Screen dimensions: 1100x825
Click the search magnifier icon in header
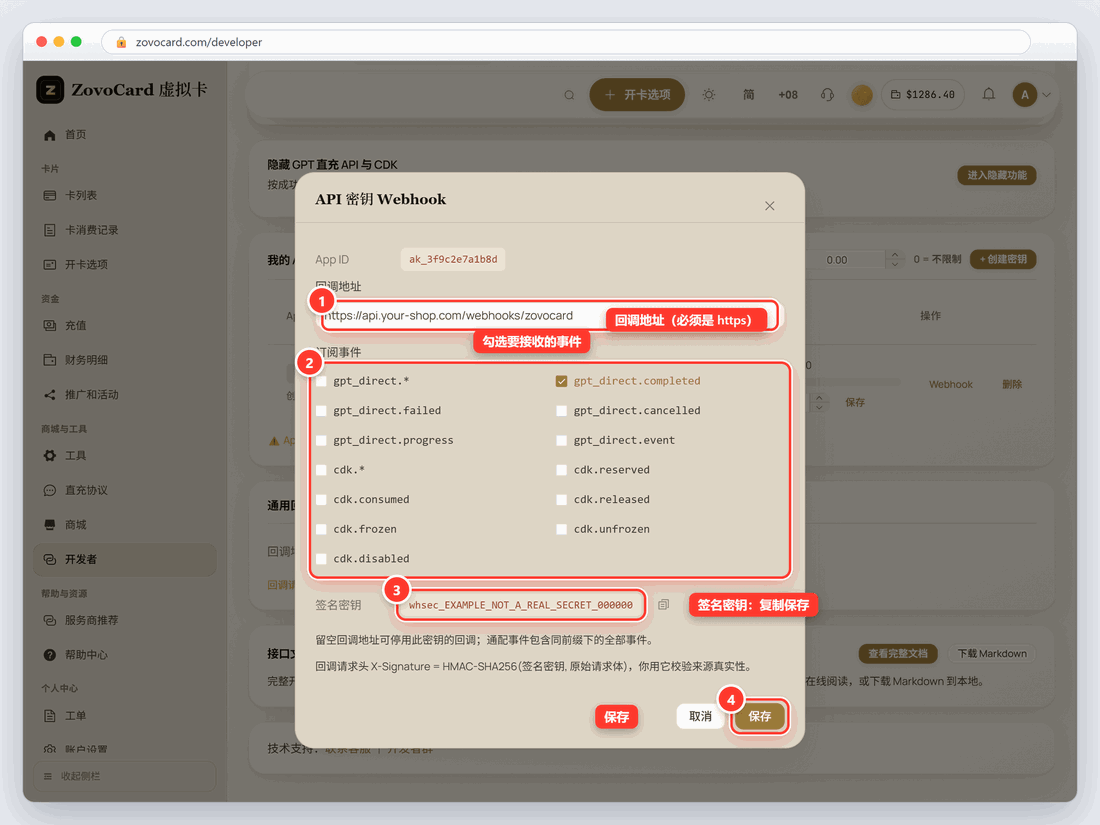(x=569, y=95)
